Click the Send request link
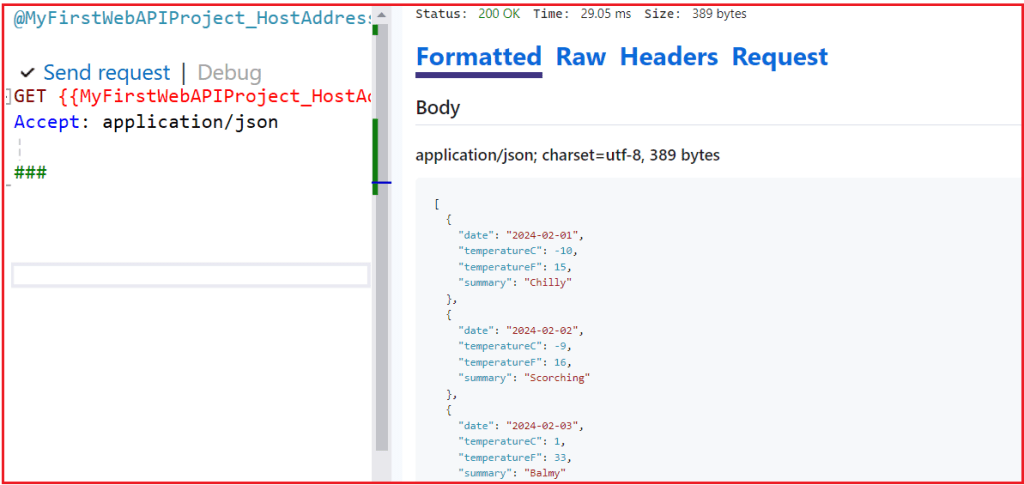 pyautogui.click(x=106, y=72)
